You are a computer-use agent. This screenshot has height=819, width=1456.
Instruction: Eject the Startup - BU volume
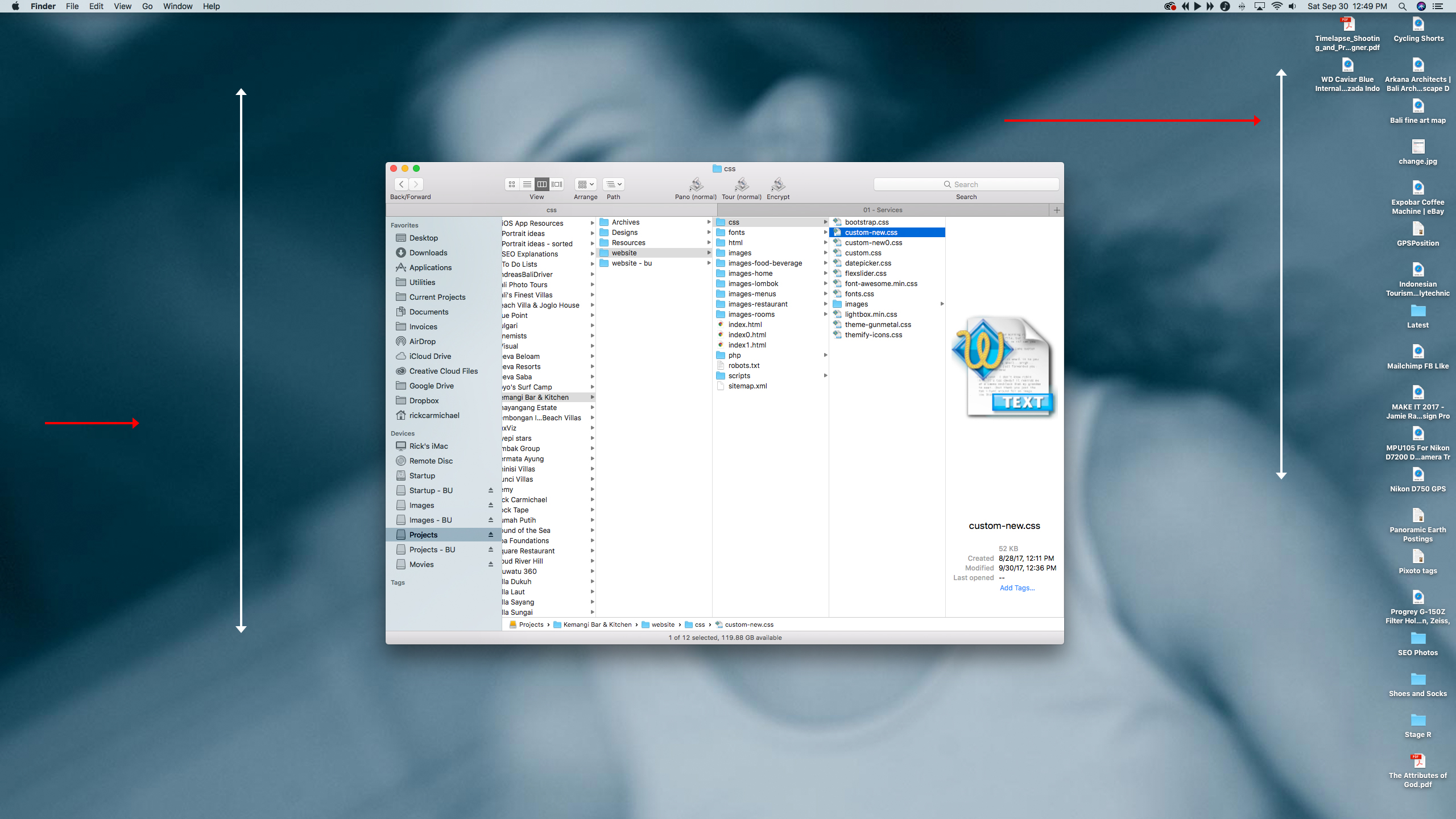pos(490,490)
